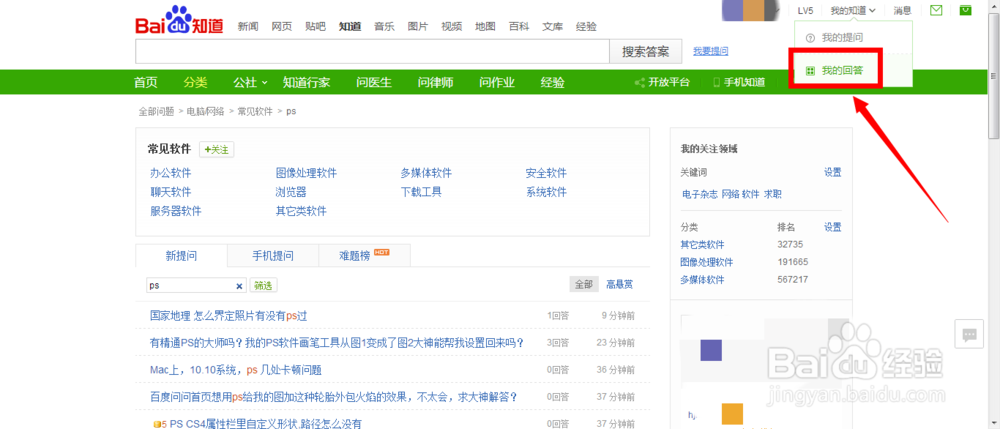
Task: Open 问作业 in navigation bar
Action: [x=497, y=82]
